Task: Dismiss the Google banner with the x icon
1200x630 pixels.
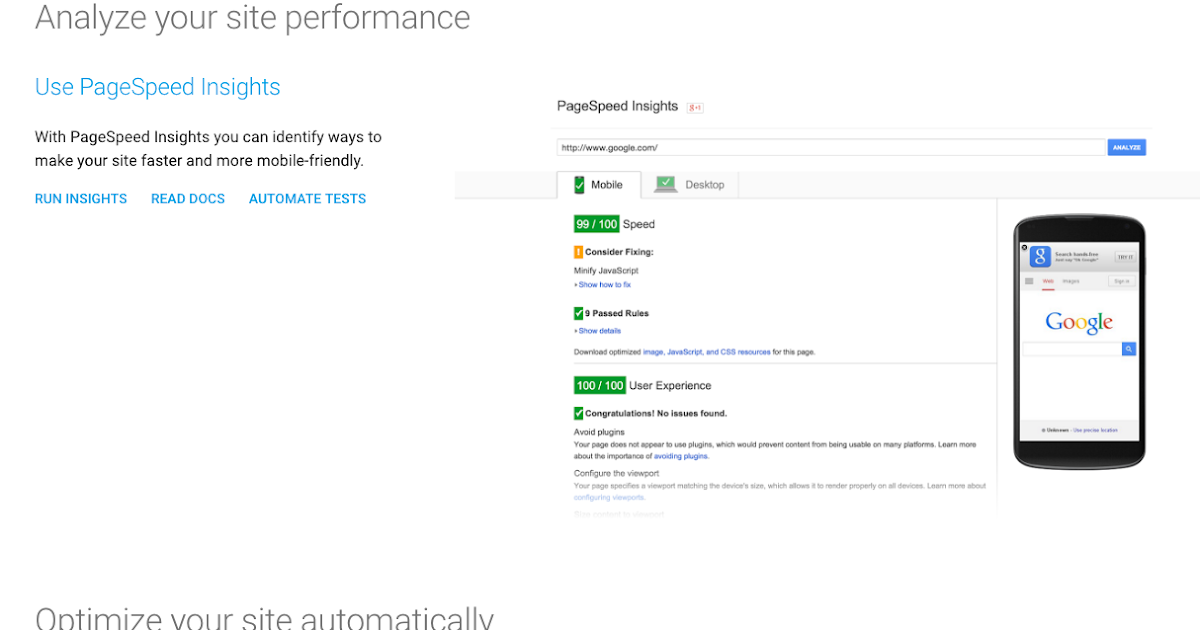Action: click(1025, 248)
